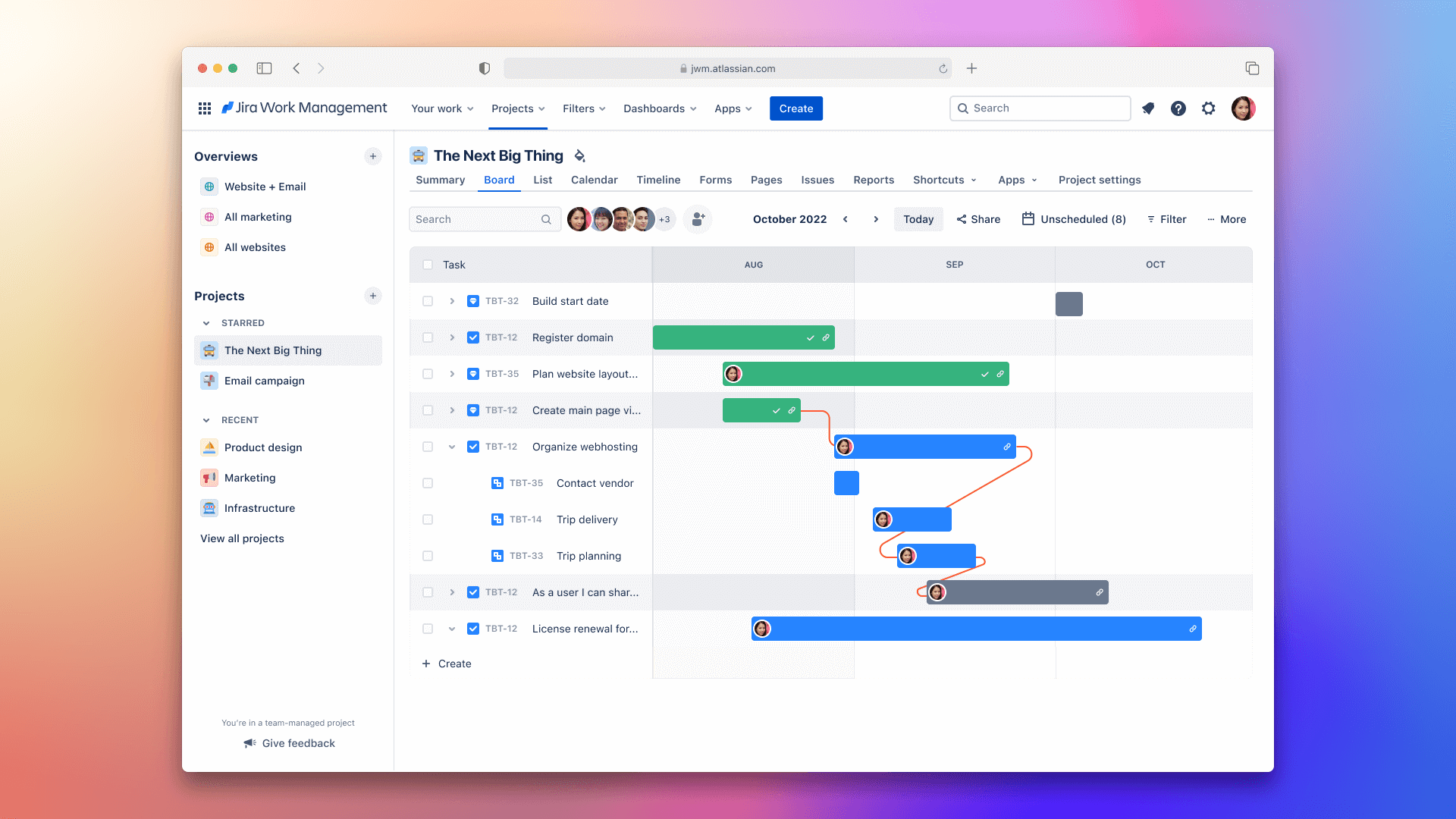Click the project theme paint bucket icon
Viewport: 1456px width, 819px height.
[x=579, y=156]
